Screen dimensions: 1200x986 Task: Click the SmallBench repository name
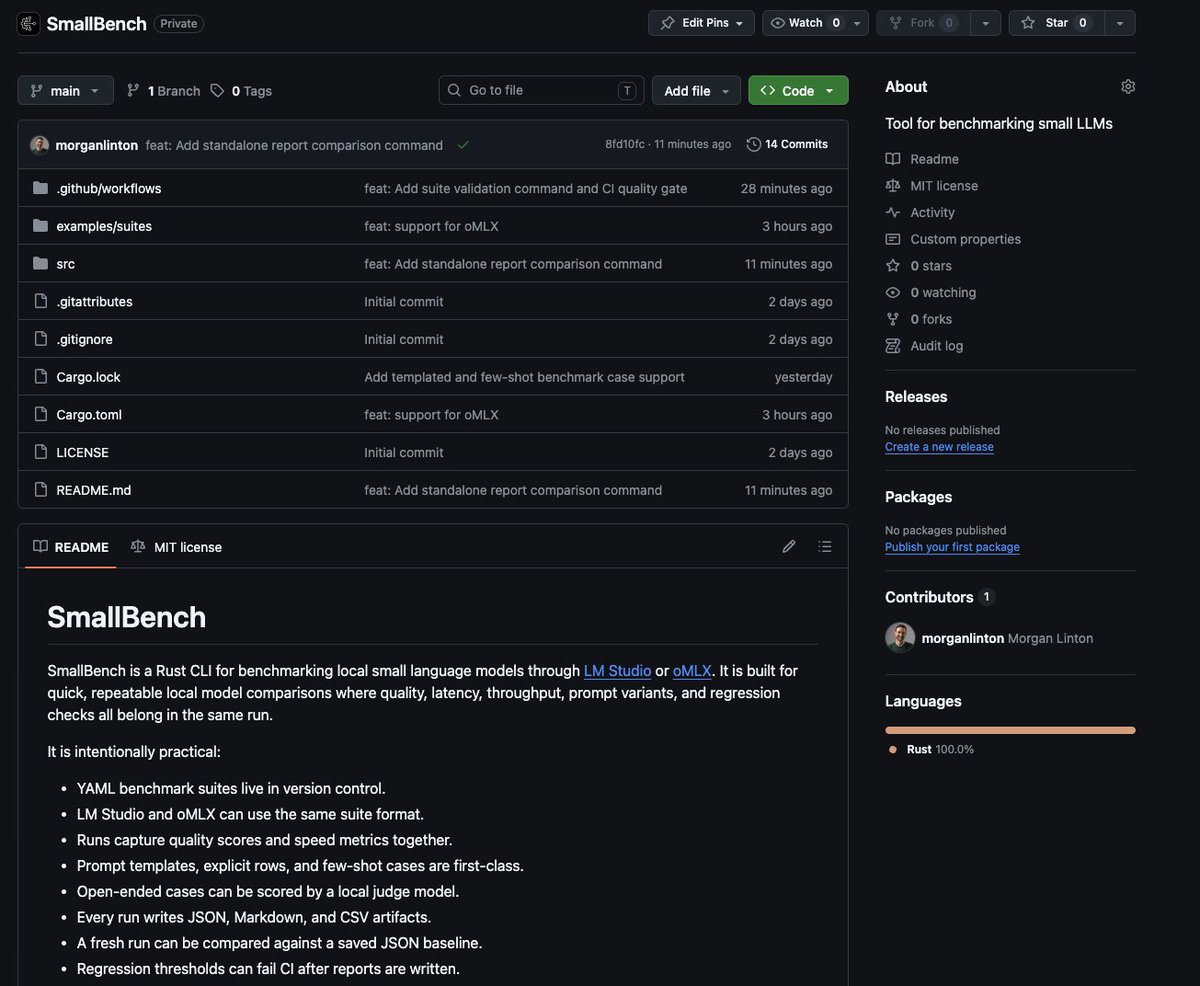pyautogui.click(x=96, y=23)
